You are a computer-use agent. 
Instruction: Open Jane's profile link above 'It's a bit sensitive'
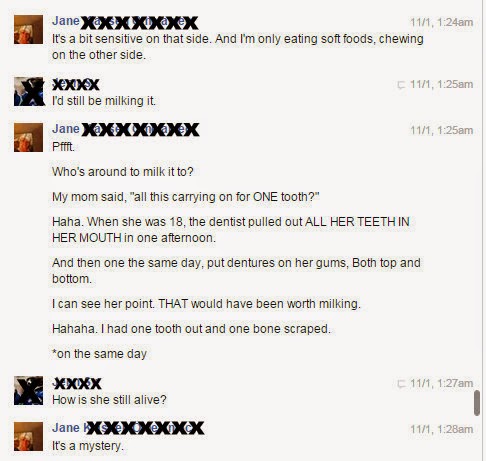[x=125, y=22]
